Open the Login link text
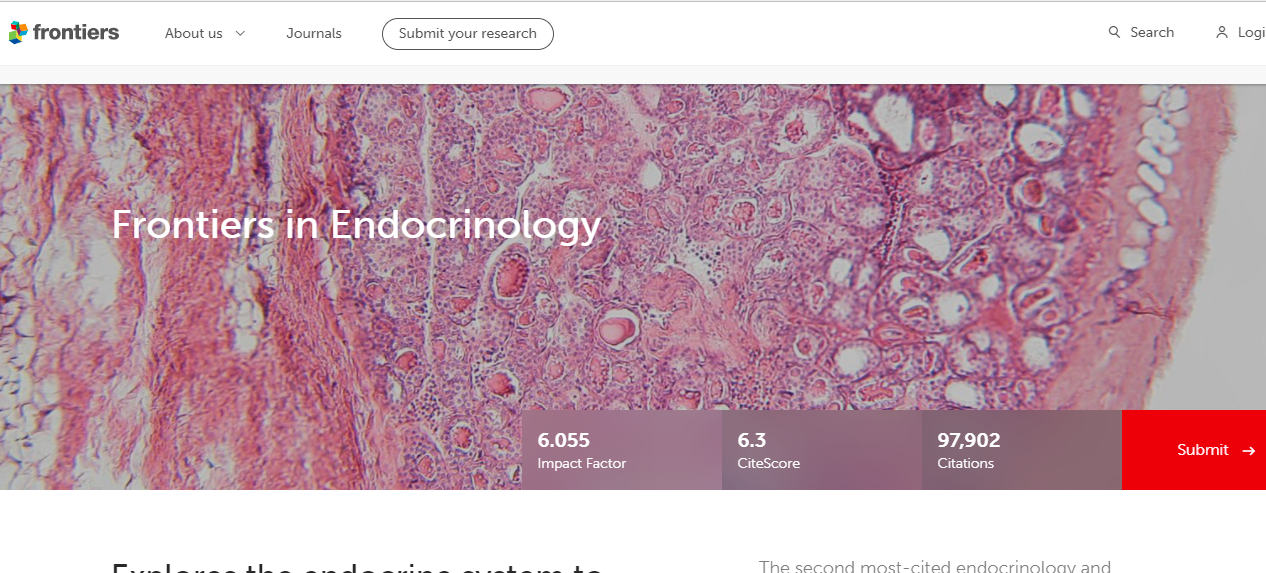 click(x=1251, y=32)
